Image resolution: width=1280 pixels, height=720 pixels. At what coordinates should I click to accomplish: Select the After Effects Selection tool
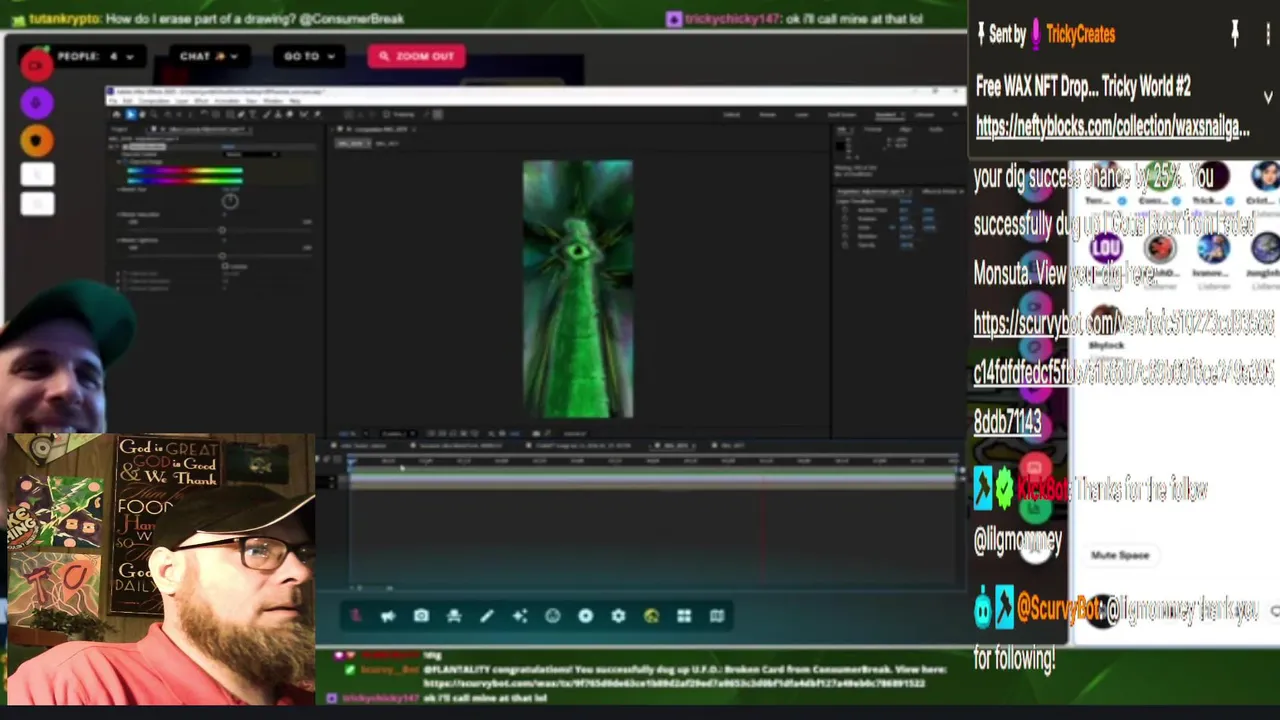click(x=130, y=114)
